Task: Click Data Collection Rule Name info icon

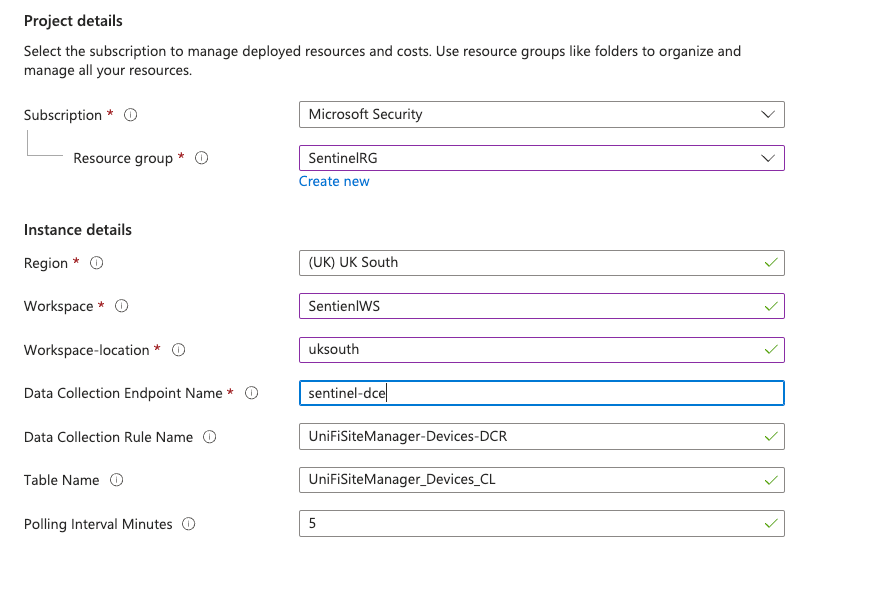Action: click(209, 437)
